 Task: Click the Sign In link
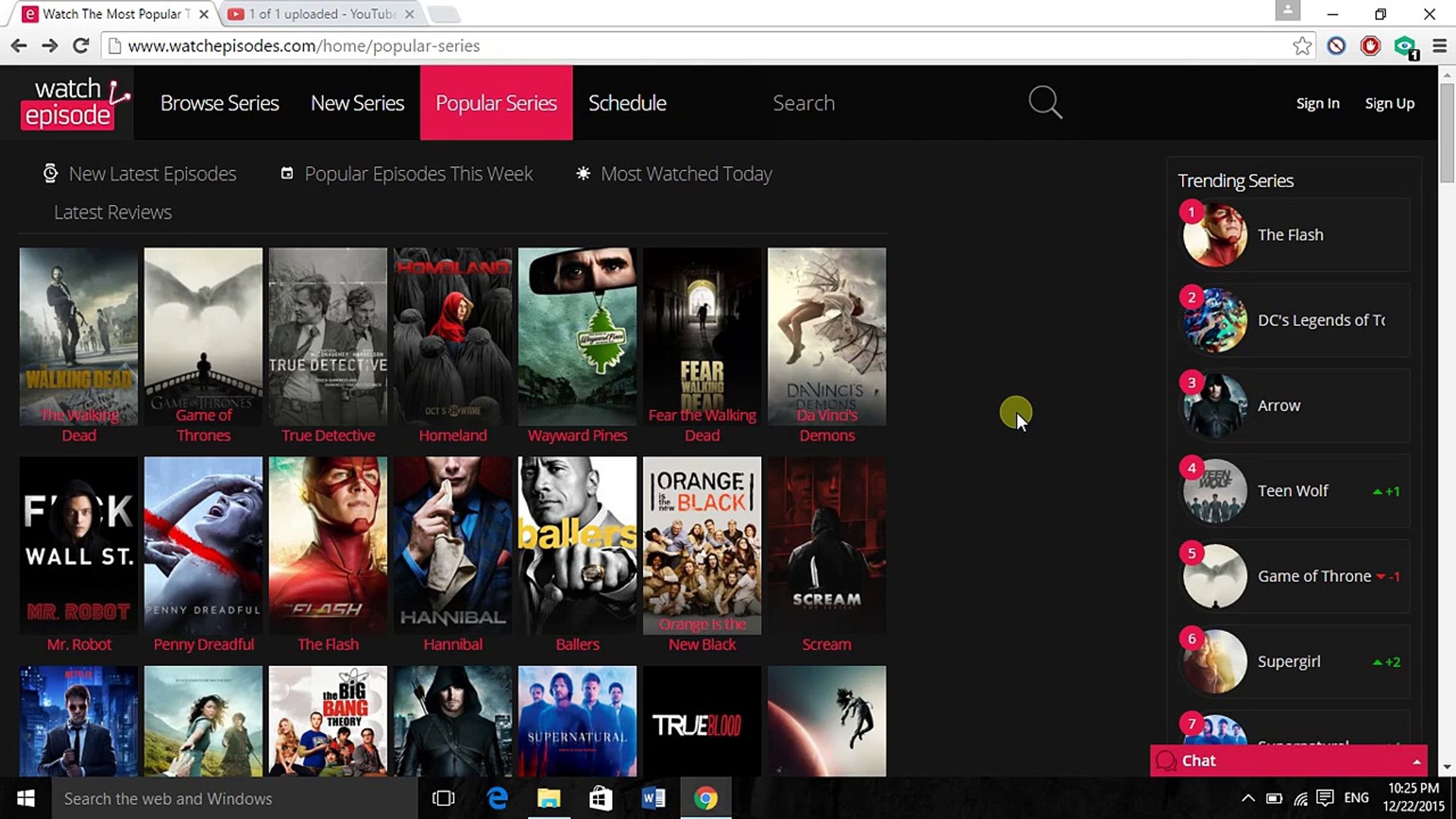tap(1317, 102)
